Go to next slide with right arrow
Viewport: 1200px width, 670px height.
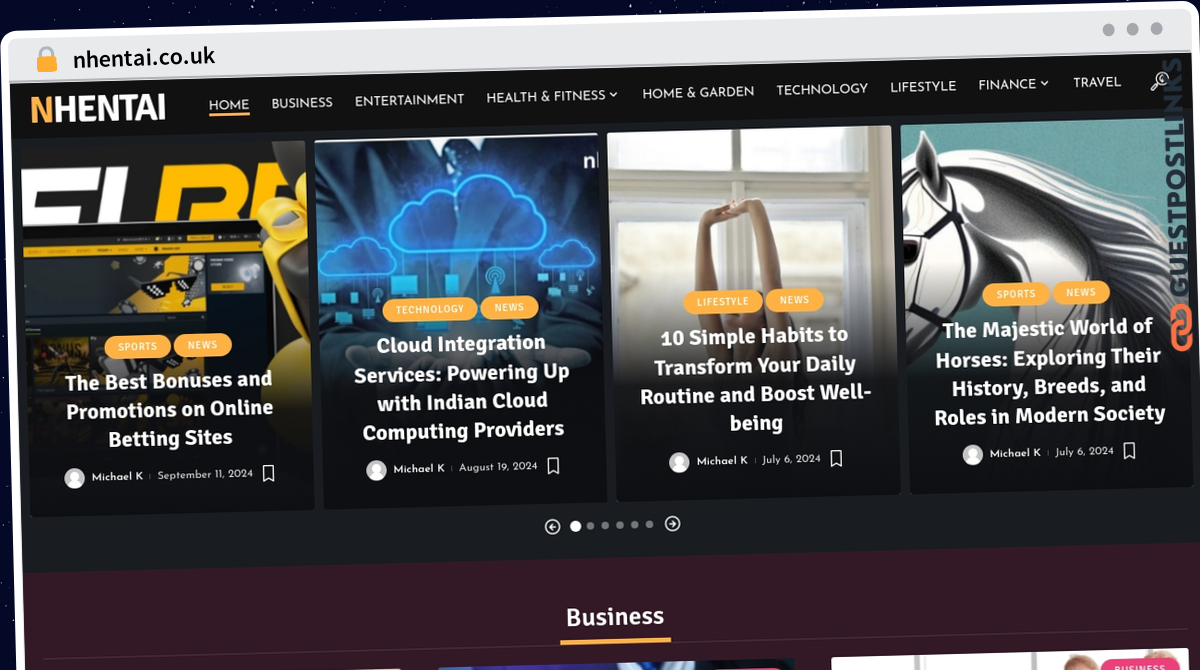tap(673, 523)
